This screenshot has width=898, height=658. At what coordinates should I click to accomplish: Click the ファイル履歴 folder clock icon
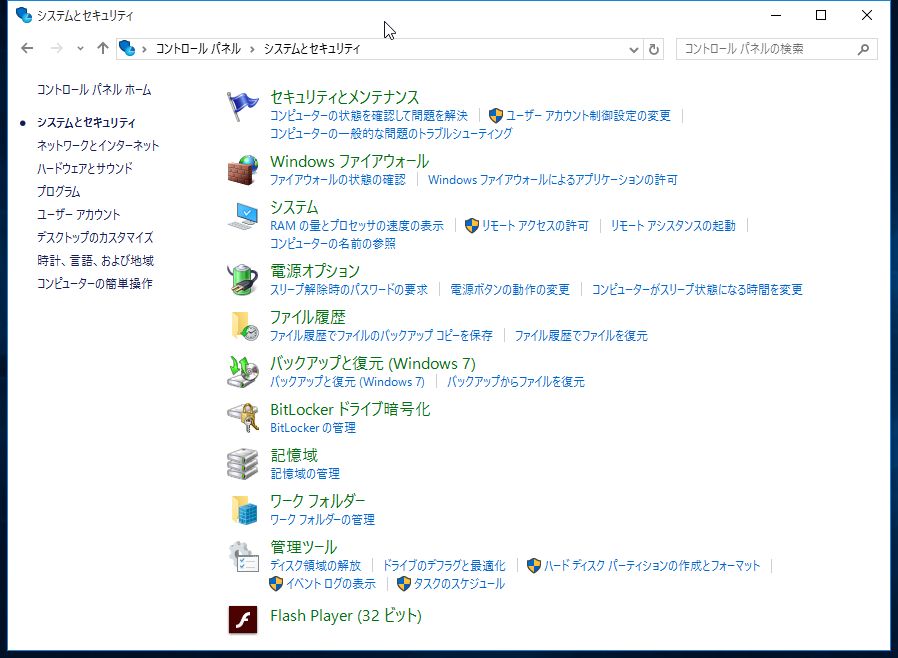[245, 326]
